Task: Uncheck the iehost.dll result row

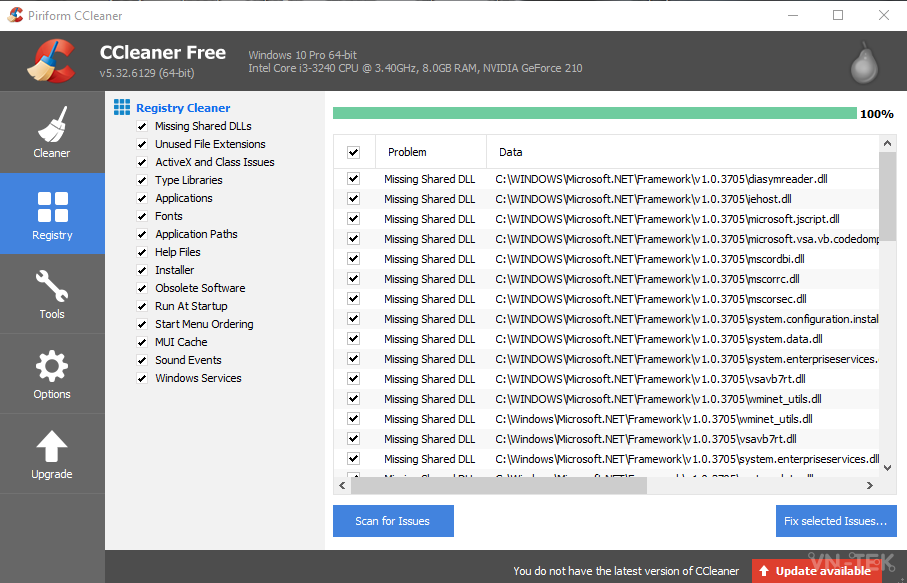Action: coord(353,199)
